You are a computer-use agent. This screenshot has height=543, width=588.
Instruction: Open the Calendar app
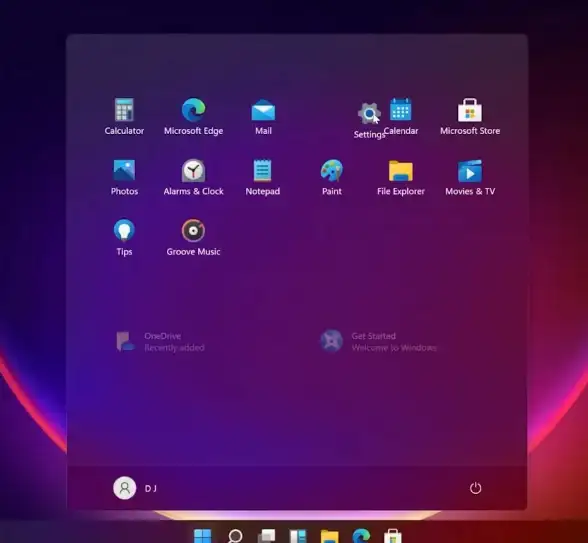[x=401, y=116]
